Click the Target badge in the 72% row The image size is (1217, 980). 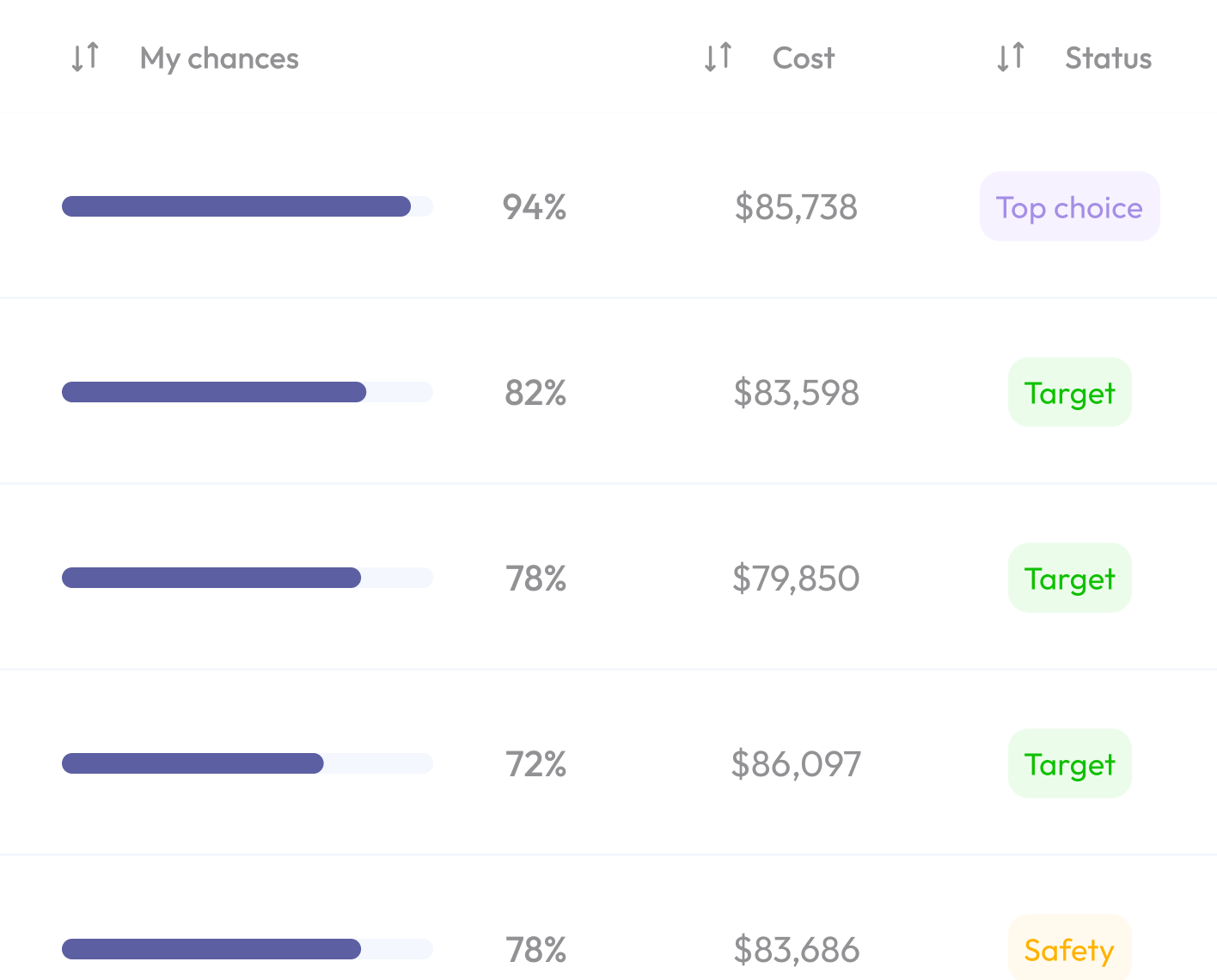(1070, 763)
